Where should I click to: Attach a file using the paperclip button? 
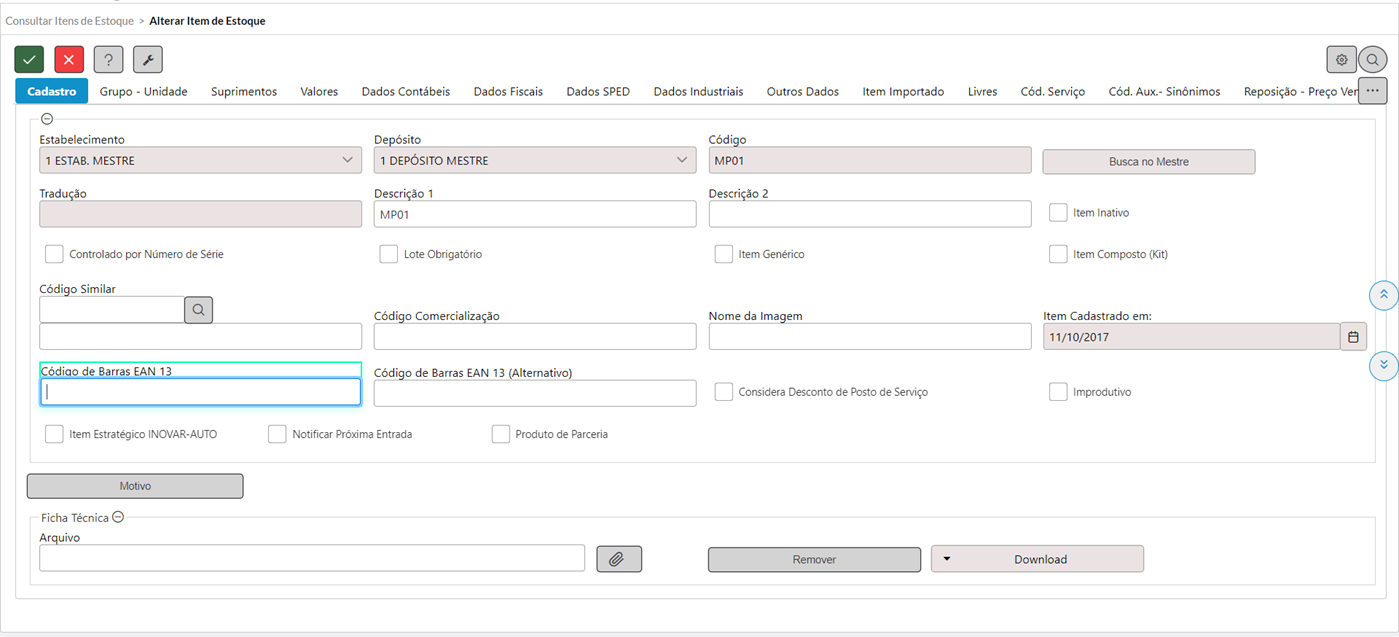pyautogui.click(x=619, y=559)
